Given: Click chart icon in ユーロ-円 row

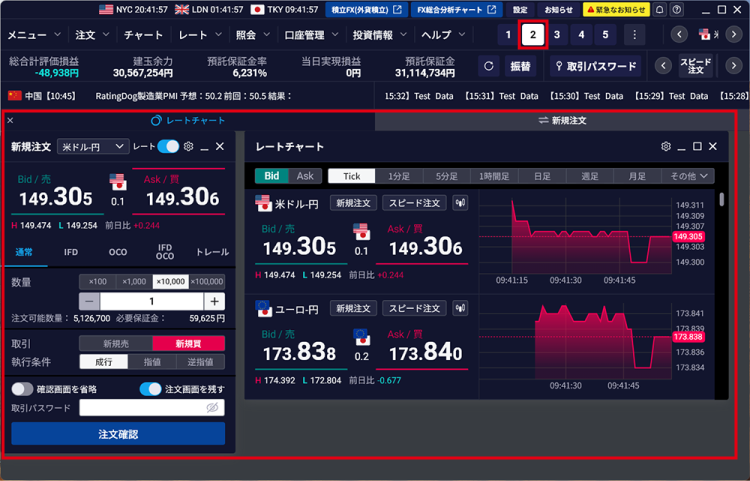Looking at the screenshot, I should pyautogui.click(x=461, y=309).
